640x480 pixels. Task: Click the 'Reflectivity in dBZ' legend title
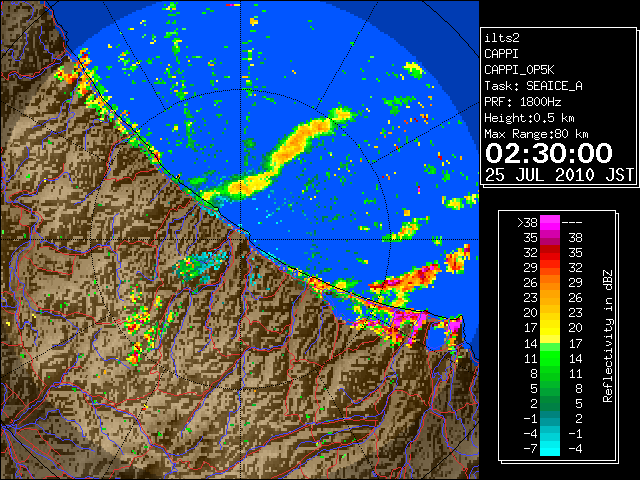point(608,336)
